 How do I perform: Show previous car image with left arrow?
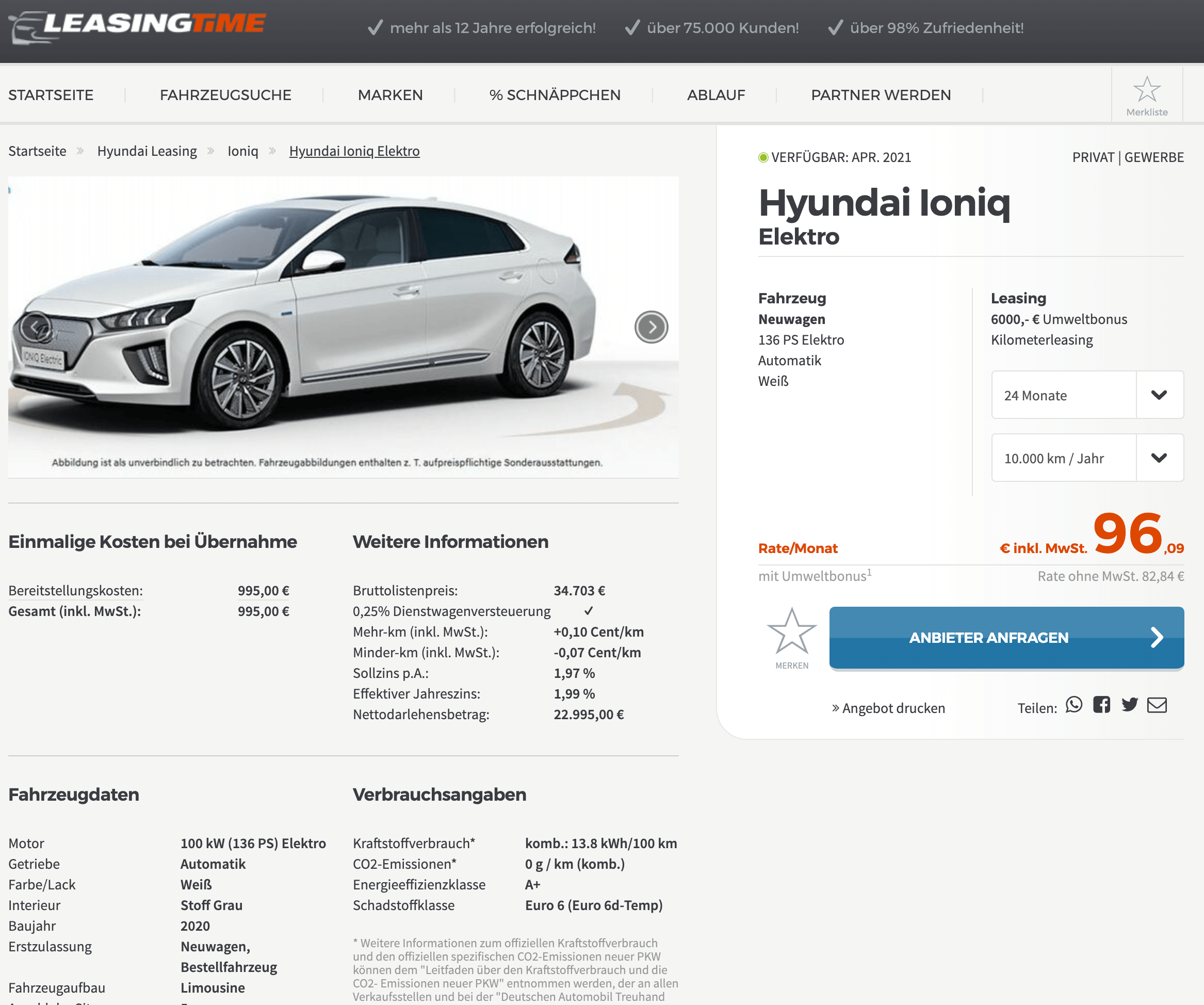(36, 328)
